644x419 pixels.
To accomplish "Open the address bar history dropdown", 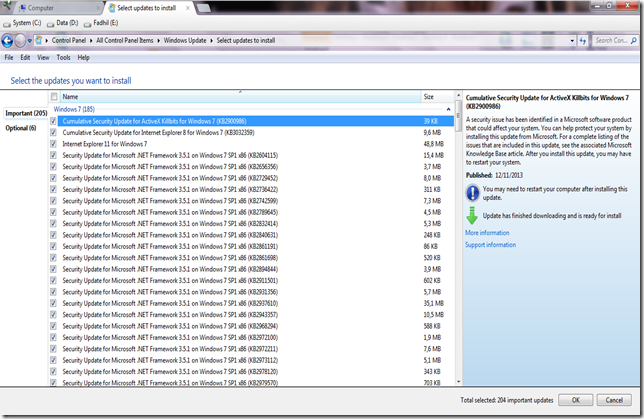I will 572,41.
